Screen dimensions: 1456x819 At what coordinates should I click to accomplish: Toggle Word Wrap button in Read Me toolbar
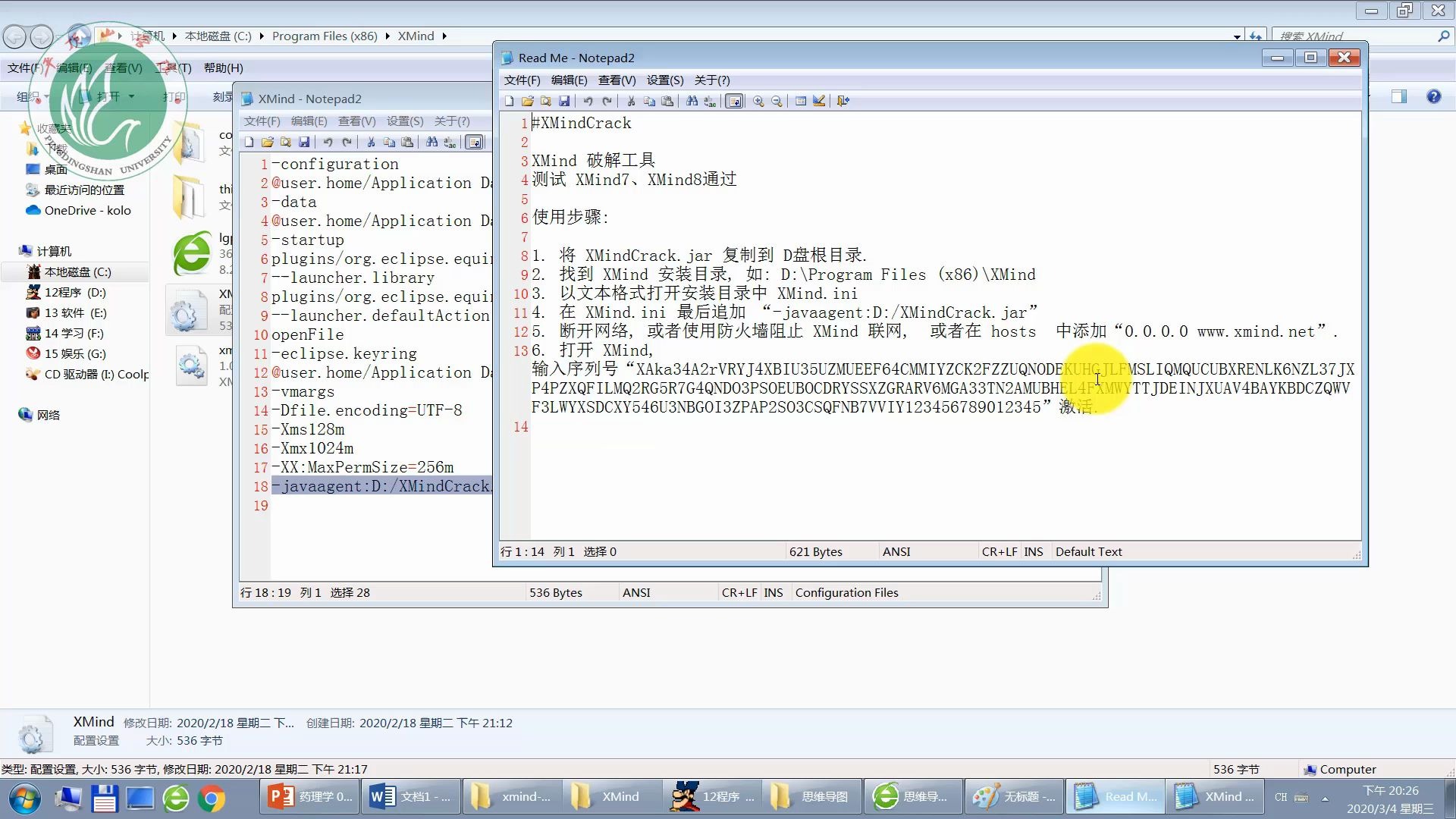tap(734, 101)
